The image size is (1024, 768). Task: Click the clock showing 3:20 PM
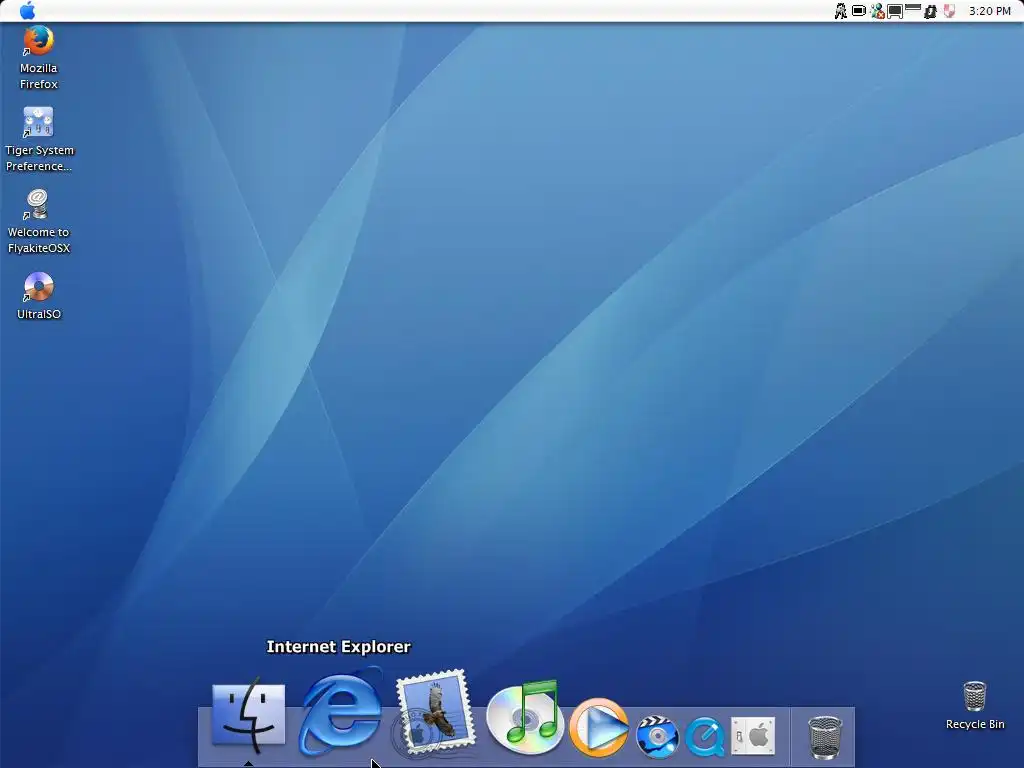[989, 10]
